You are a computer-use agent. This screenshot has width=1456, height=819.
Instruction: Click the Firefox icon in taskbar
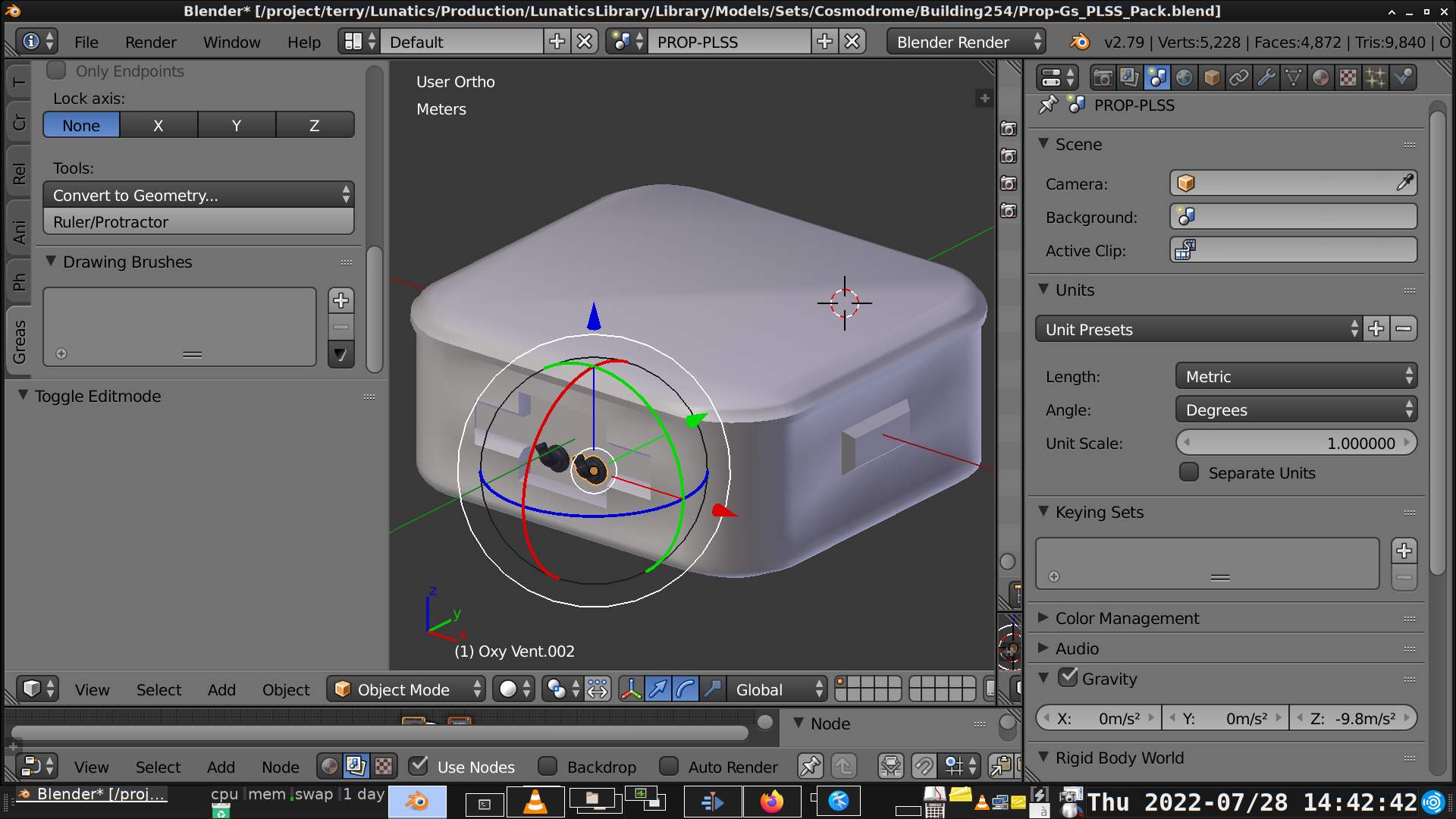(771, 802)
